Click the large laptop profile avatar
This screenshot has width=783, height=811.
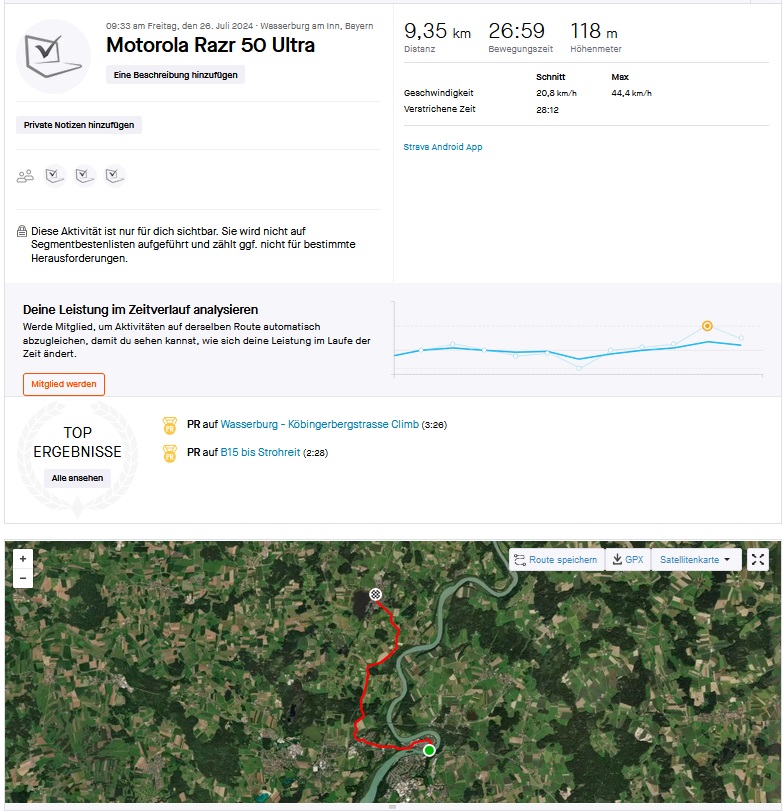click(54, 55)
